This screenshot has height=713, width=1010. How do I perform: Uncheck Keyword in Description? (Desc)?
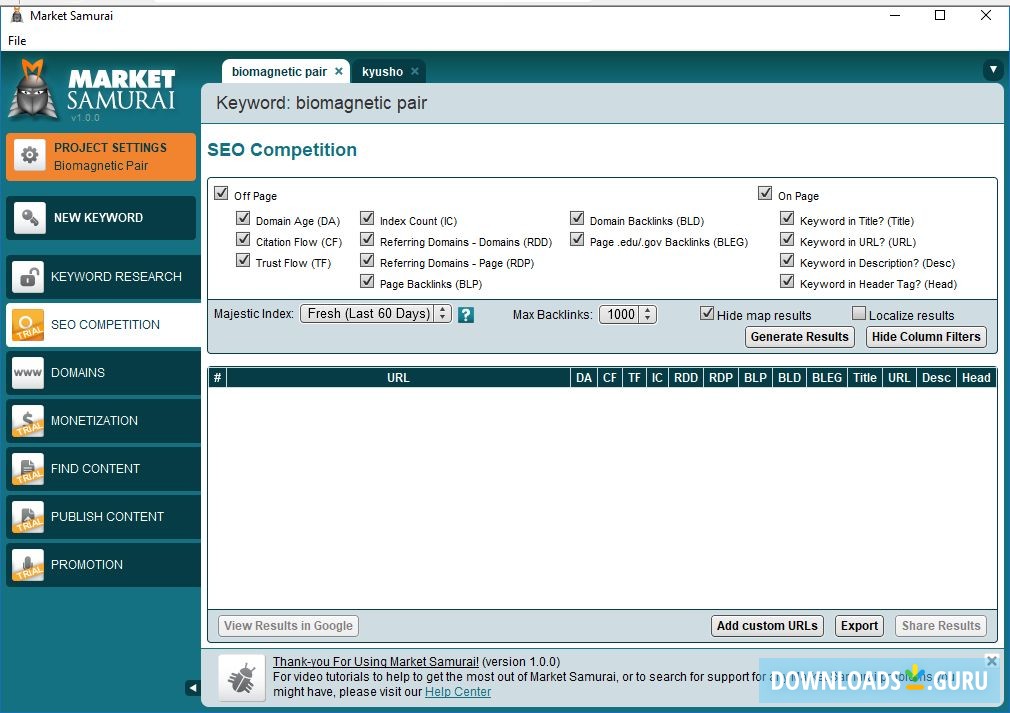coord(787,260)
